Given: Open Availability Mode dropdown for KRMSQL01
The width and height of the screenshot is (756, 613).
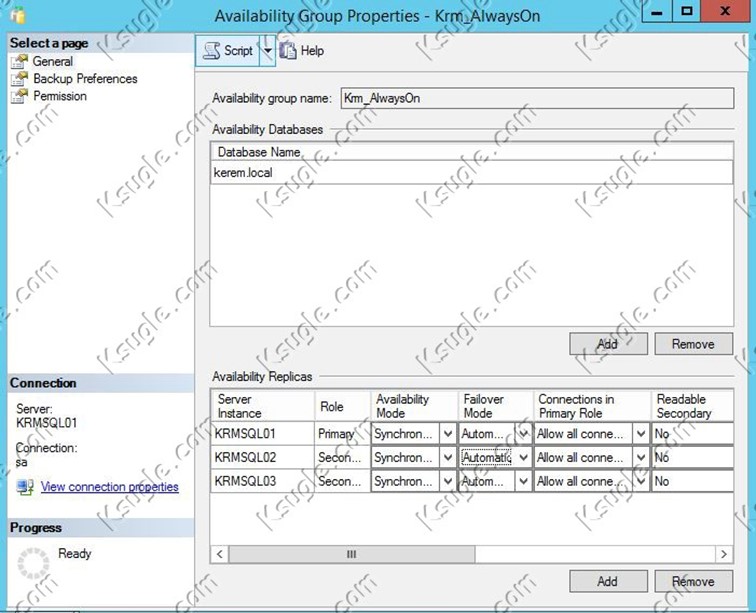Looking at the screenshot, I should point(448,434).
